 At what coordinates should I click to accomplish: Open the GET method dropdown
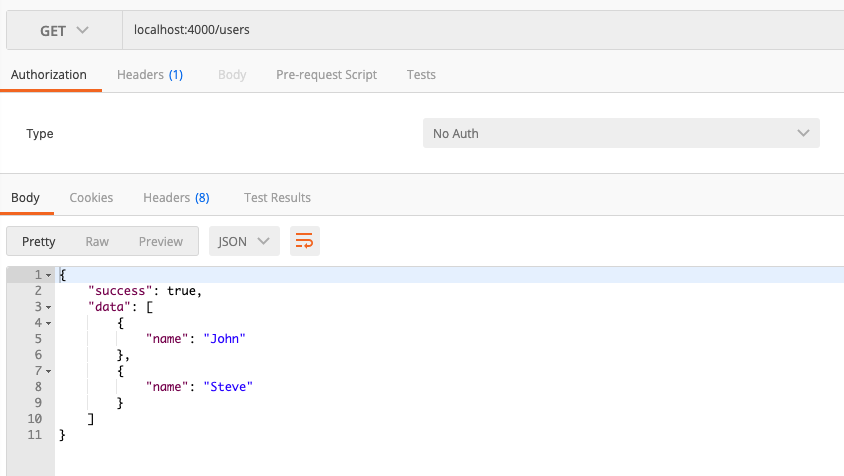point(64,30)
